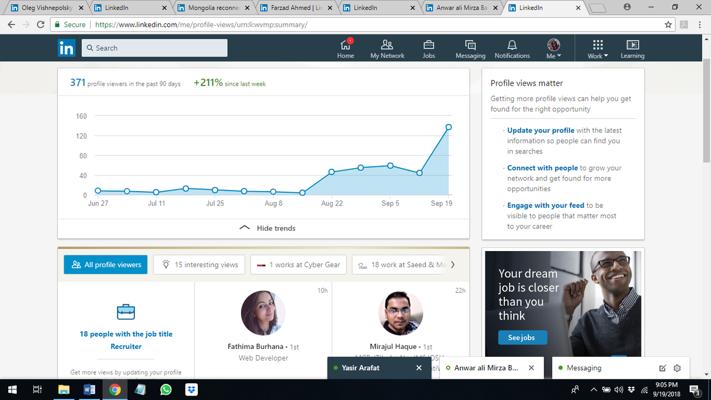View Notifications bell

click(512, 49)
